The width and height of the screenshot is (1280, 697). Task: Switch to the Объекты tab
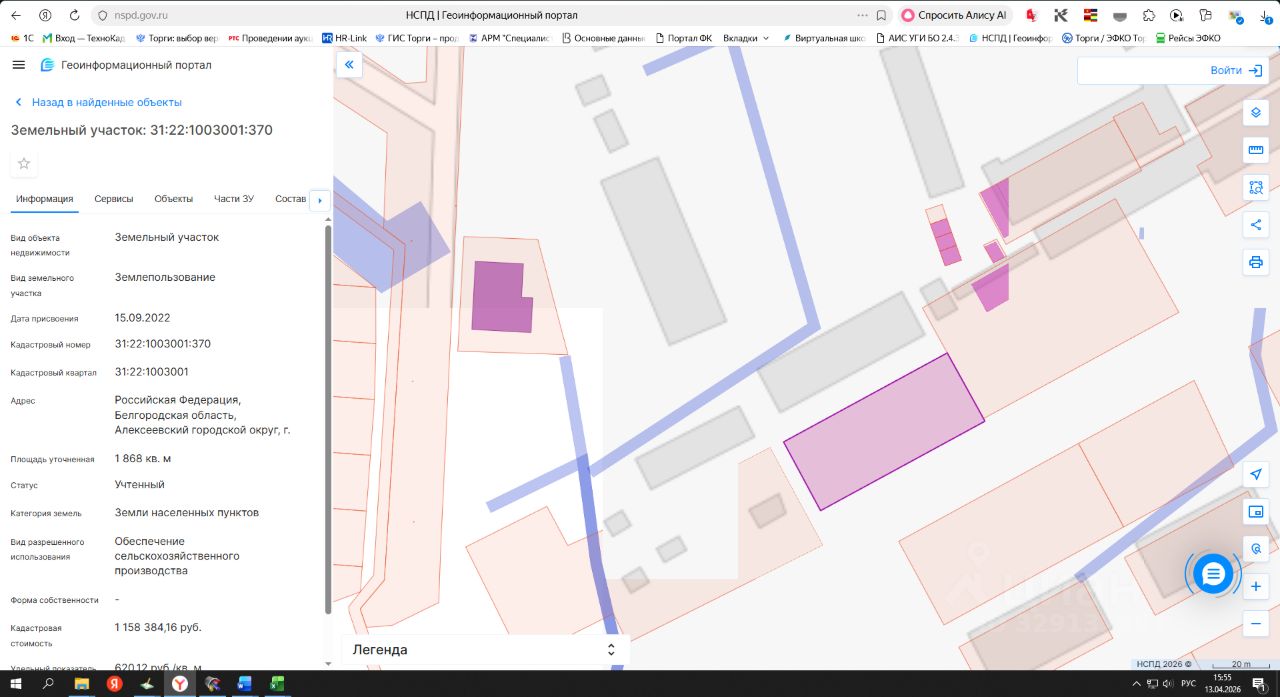point(174,199)
